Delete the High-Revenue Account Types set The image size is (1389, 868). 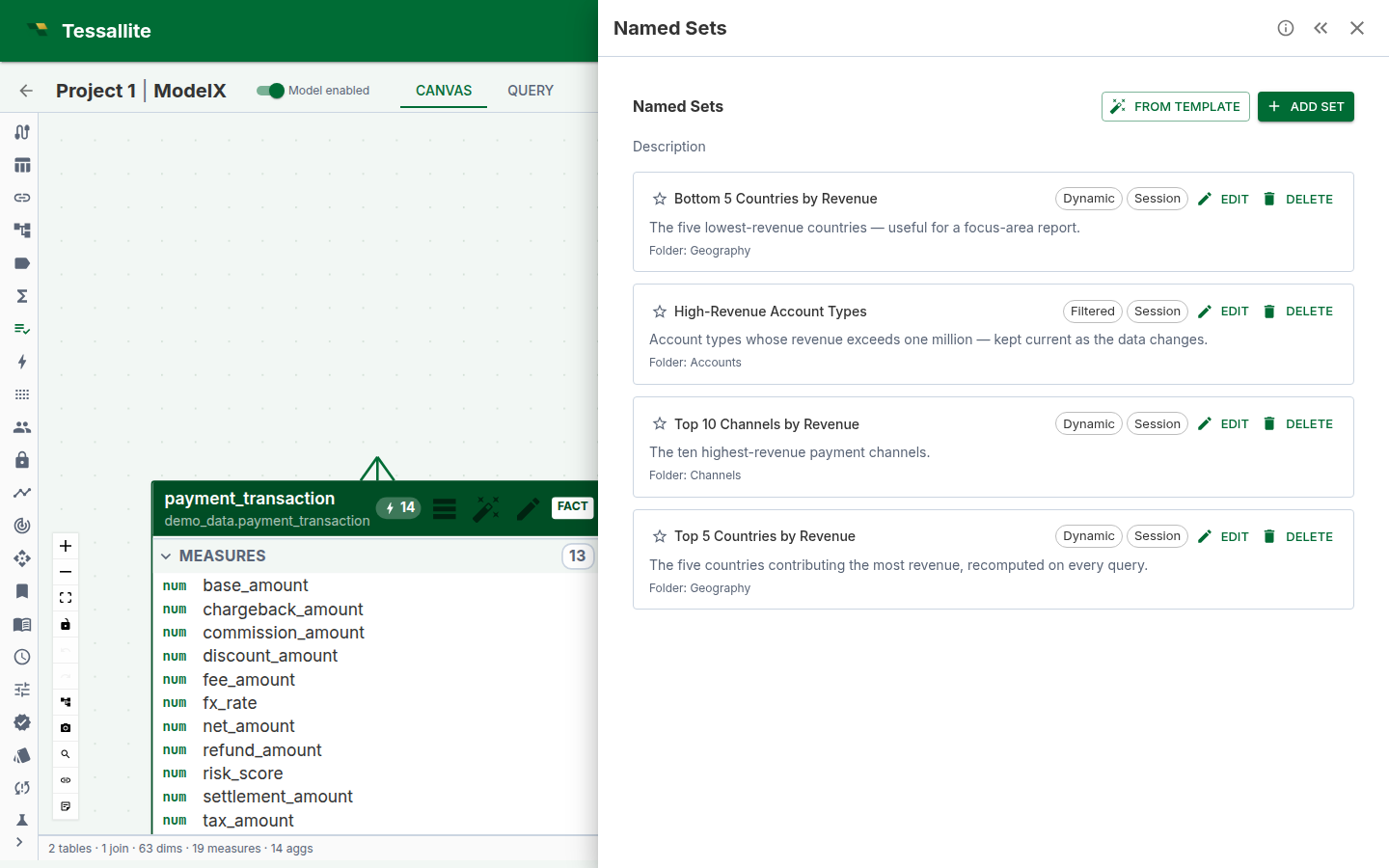(1298, 312)
